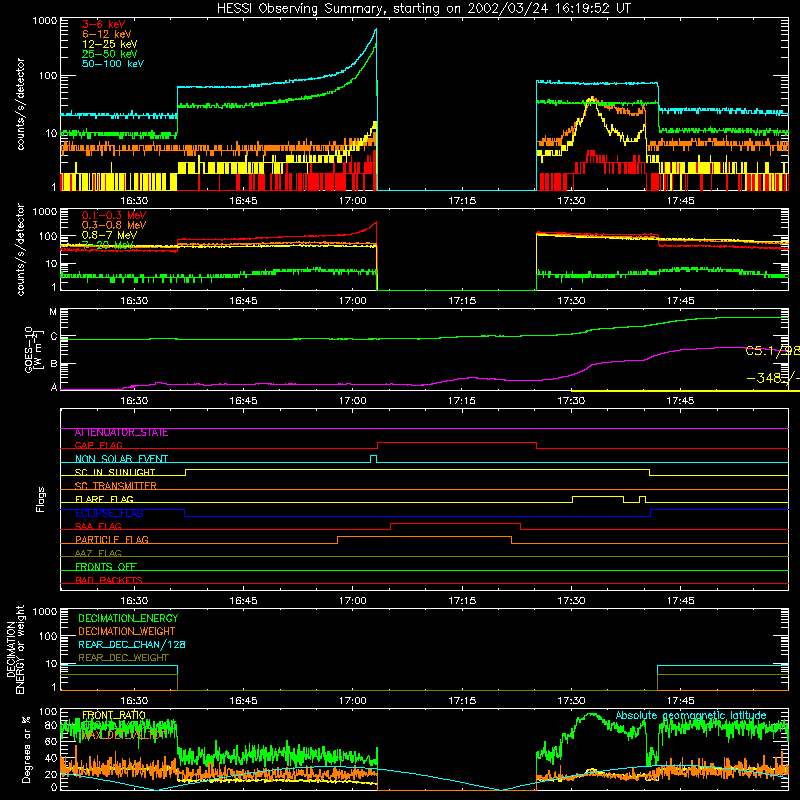Select the green 25-50 keV legend label
This screenshot has height=800, width=800.
[110, 54]
